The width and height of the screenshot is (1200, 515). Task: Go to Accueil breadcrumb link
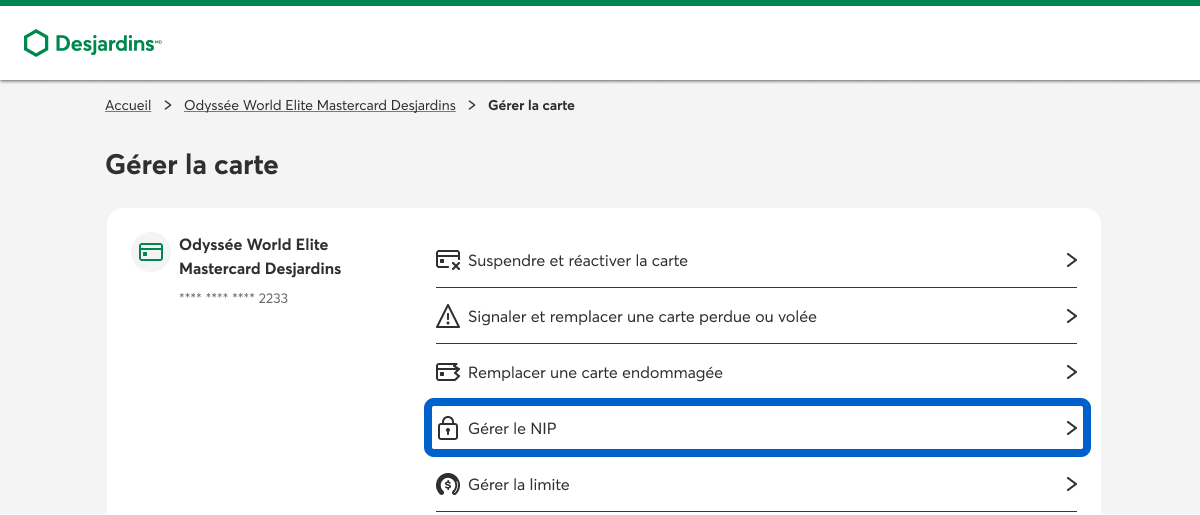(x=128, y=105)
